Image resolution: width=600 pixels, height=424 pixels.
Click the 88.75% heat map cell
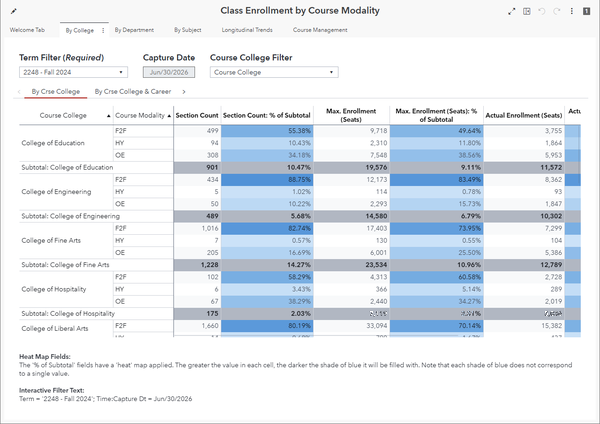pyautogui.click(x=267, y=179)
